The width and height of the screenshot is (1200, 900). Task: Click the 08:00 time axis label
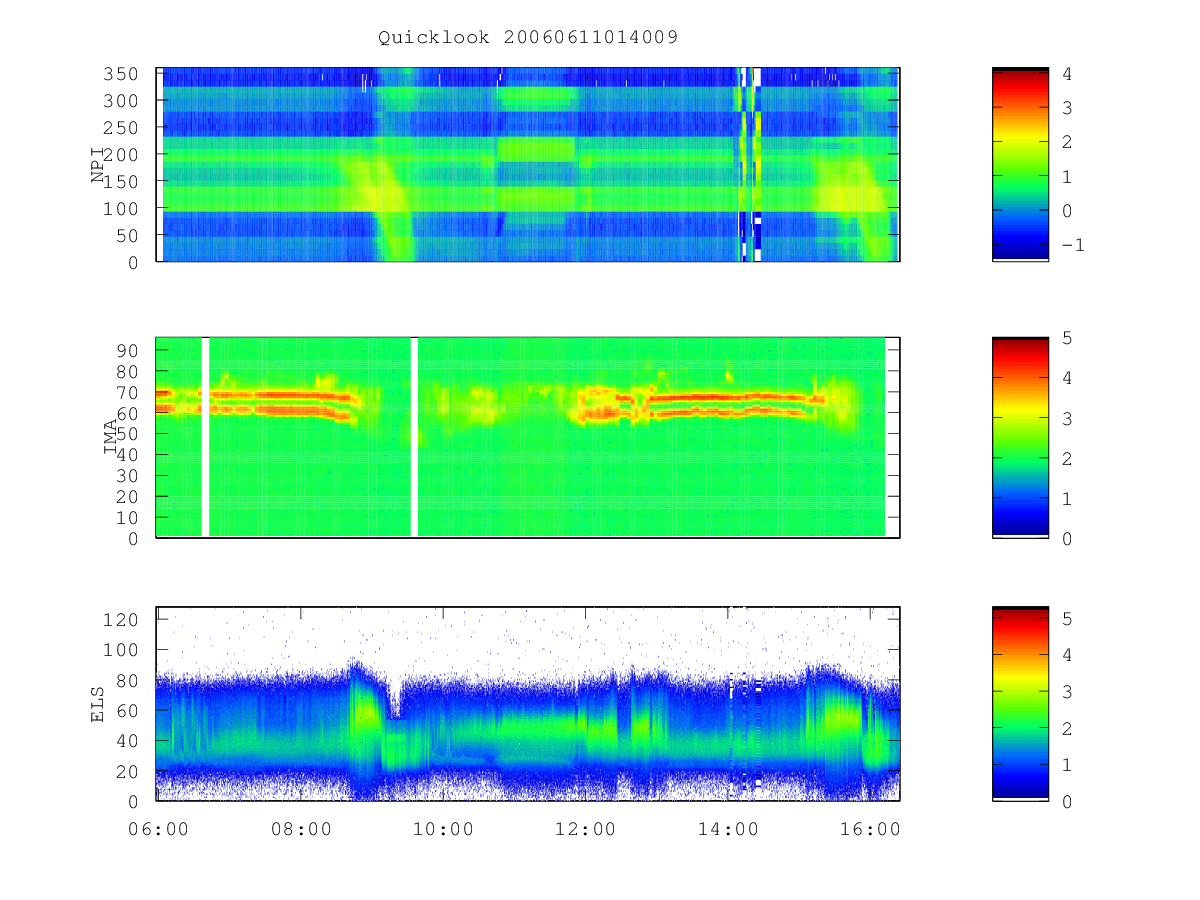[302, 829]
